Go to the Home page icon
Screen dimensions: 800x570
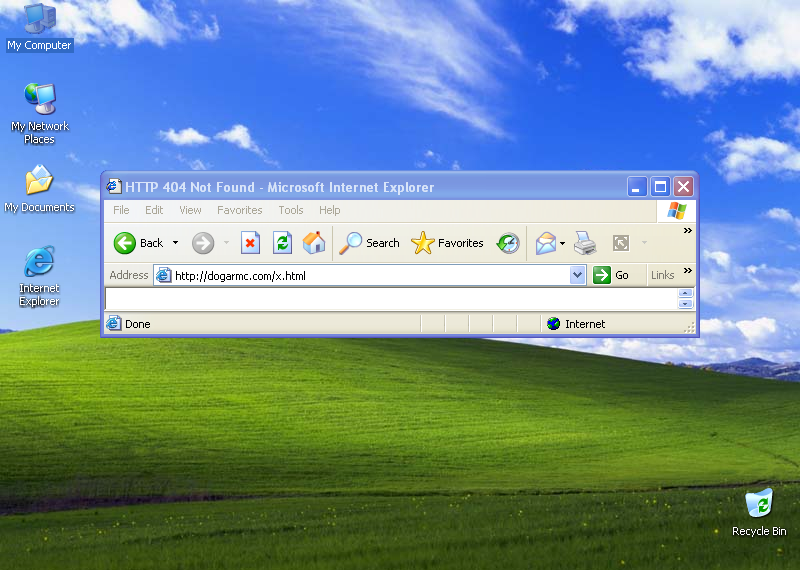[x=314, y=243]
